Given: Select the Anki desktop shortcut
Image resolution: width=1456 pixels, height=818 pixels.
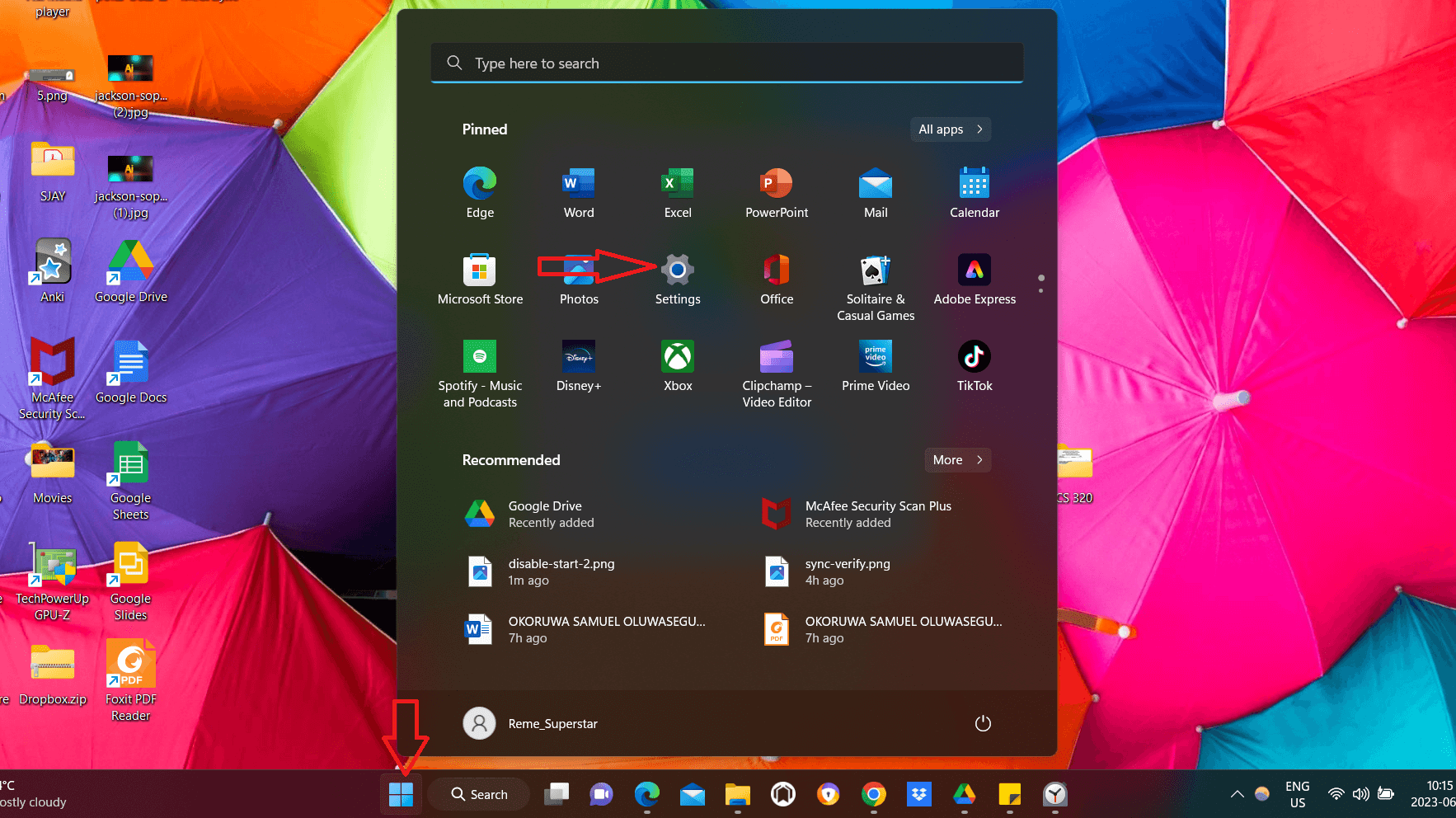Looking at the screenshot, I should coord(52,271).
